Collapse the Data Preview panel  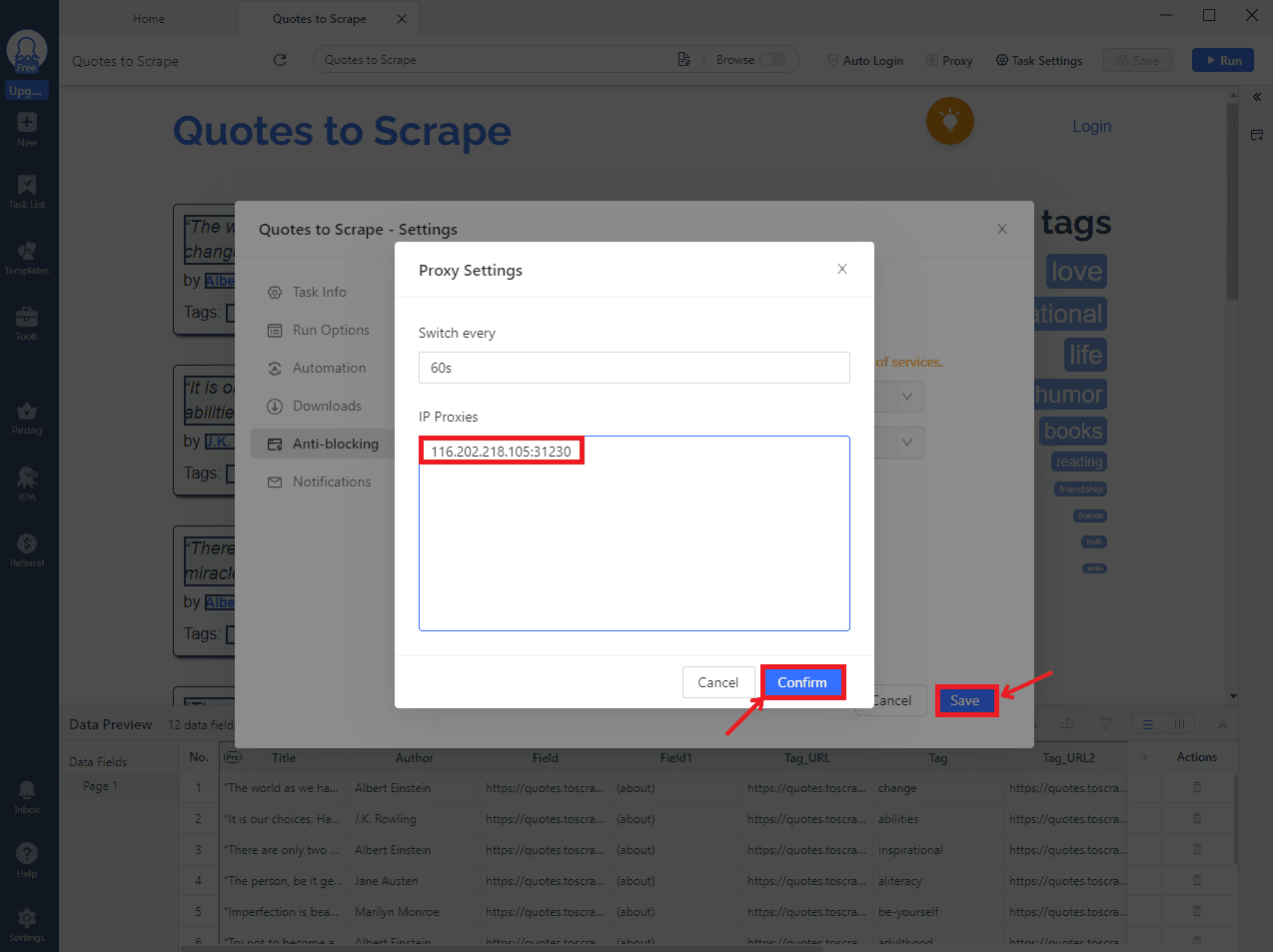point(1223,723)
